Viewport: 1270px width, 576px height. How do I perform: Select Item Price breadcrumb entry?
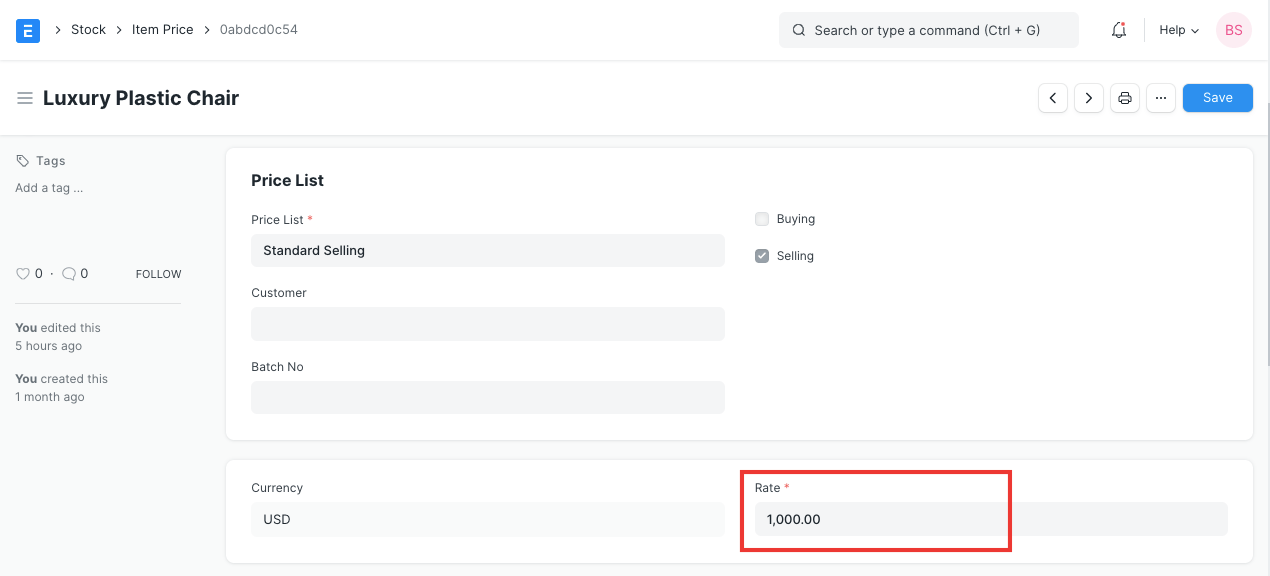click(x=162, y=29)
